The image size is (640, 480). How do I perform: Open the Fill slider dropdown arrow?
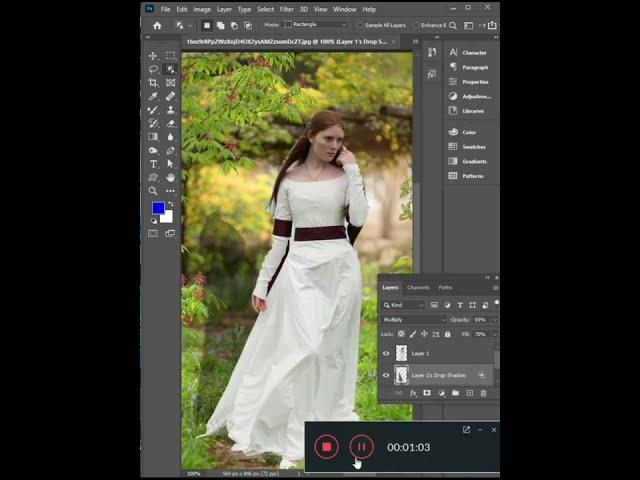[495, 334]
